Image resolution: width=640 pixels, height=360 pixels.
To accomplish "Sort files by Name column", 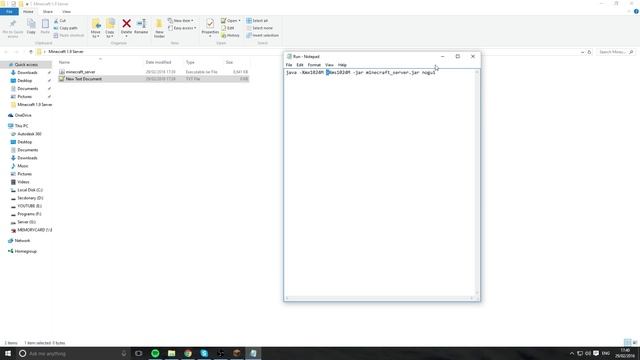I will pos(64,62).
